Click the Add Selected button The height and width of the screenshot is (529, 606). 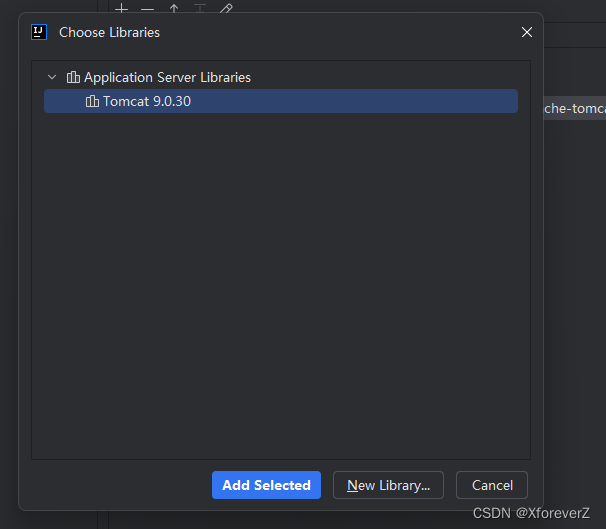[266, 485]
